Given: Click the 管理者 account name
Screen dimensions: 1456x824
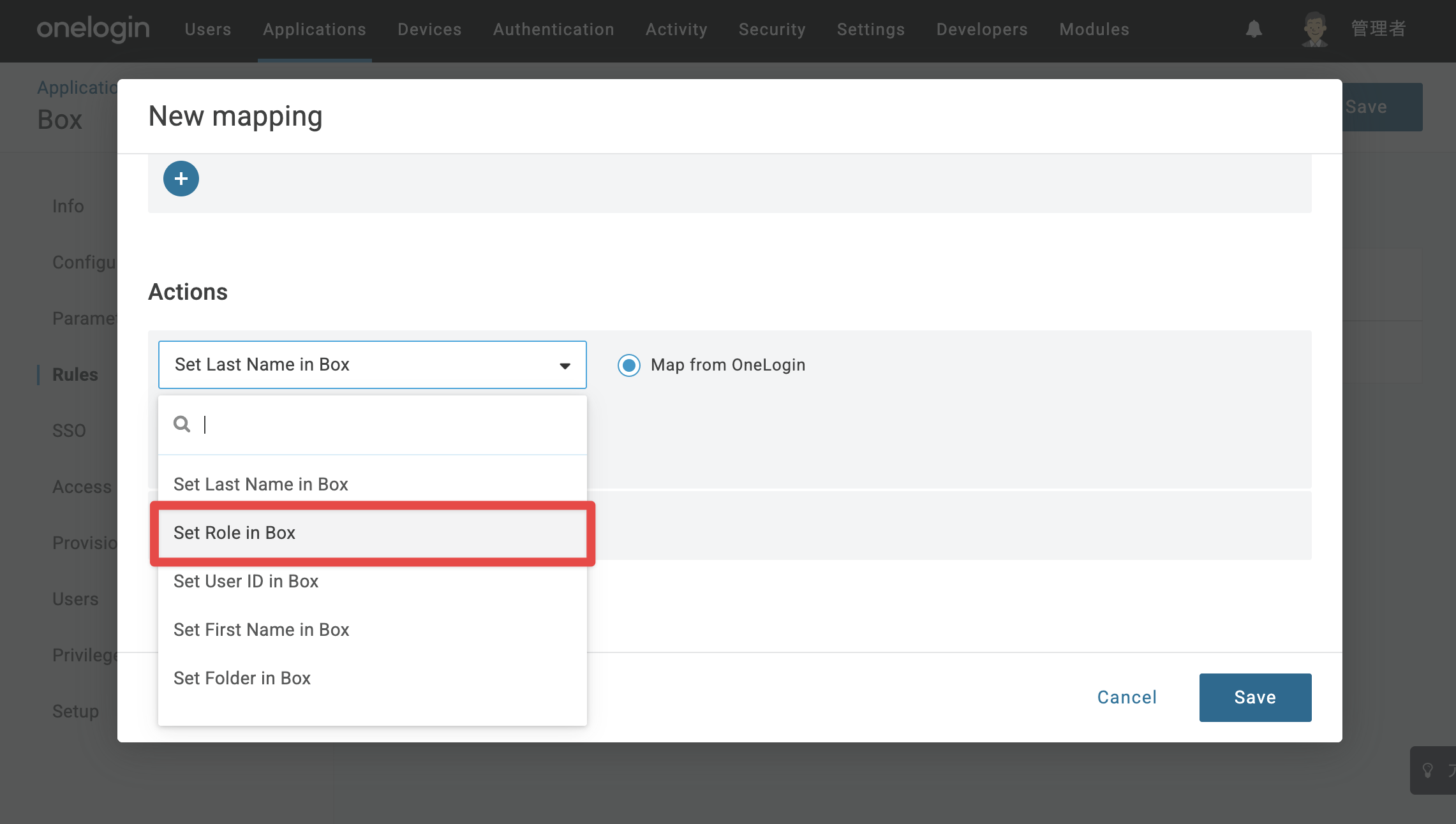Looking at the screenshot, I should 1378,29.
